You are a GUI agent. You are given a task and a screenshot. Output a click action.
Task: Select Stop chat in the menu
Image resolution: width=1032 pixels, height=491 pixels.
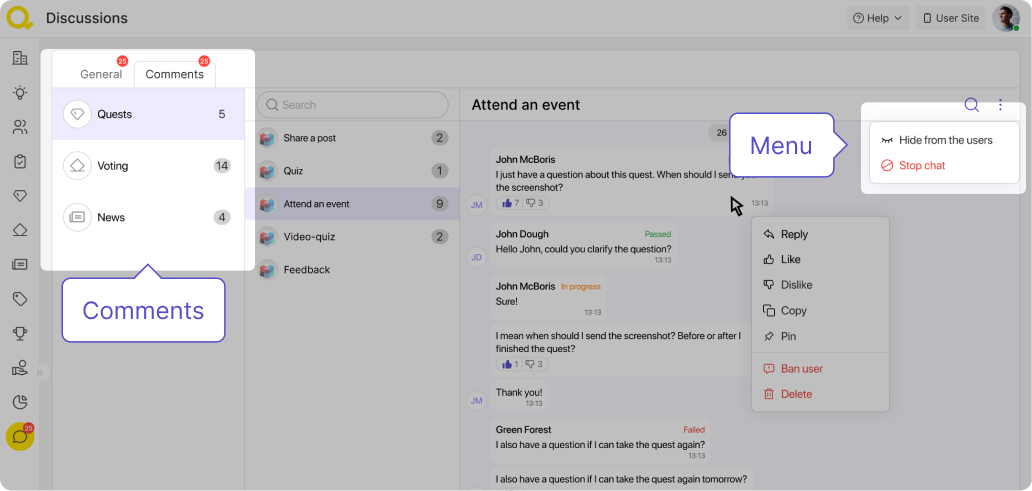(x=921, y=166)
